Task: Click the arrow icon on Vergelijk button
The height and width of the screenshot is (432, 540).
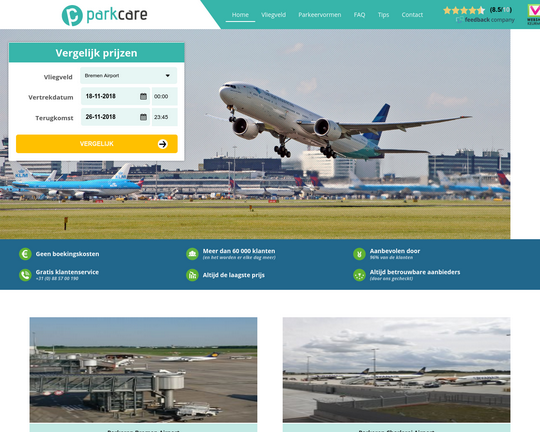Action: (x=163, y=144)
